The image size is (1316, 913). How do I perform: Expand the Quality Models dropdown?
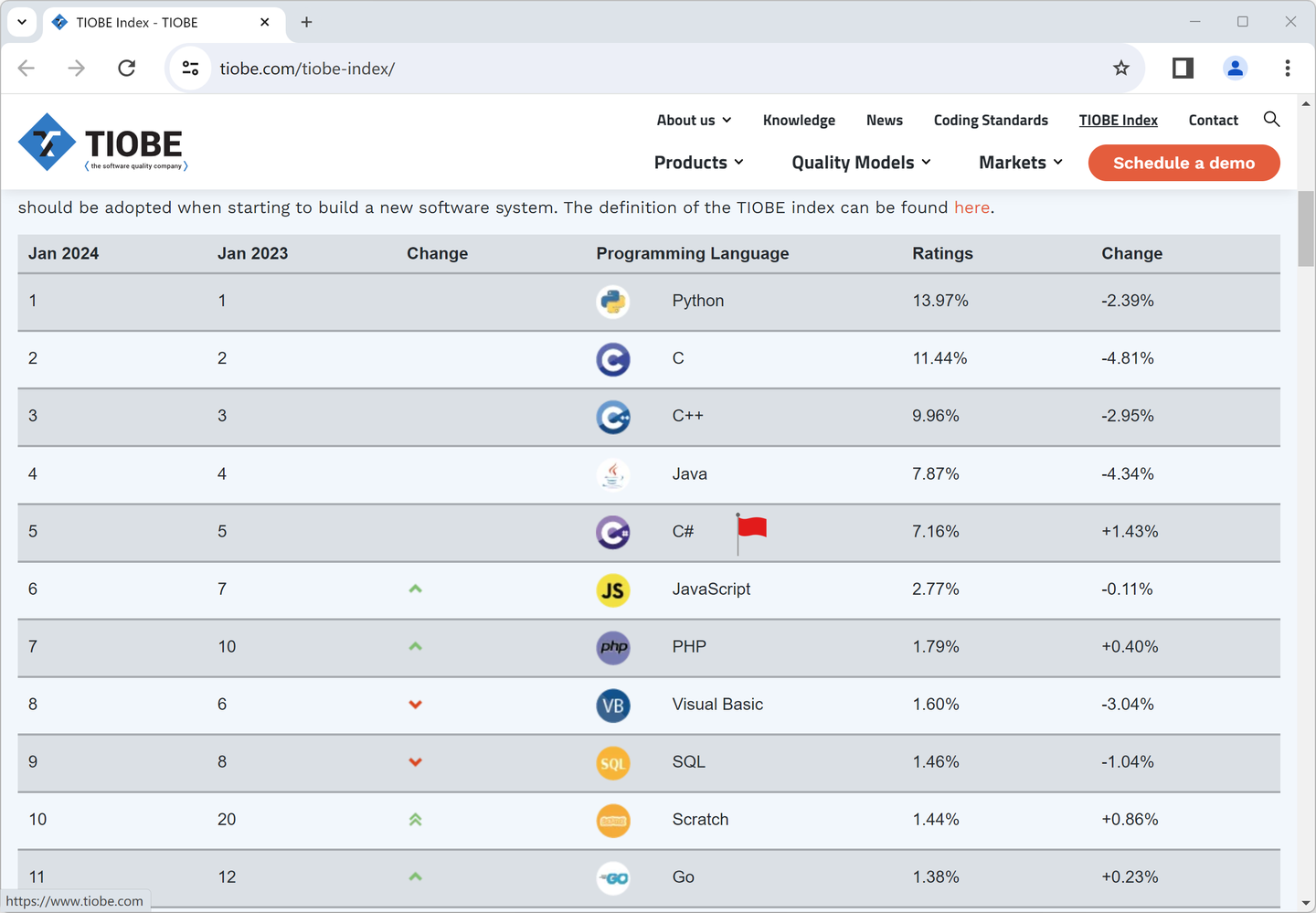tap(862, 163)
